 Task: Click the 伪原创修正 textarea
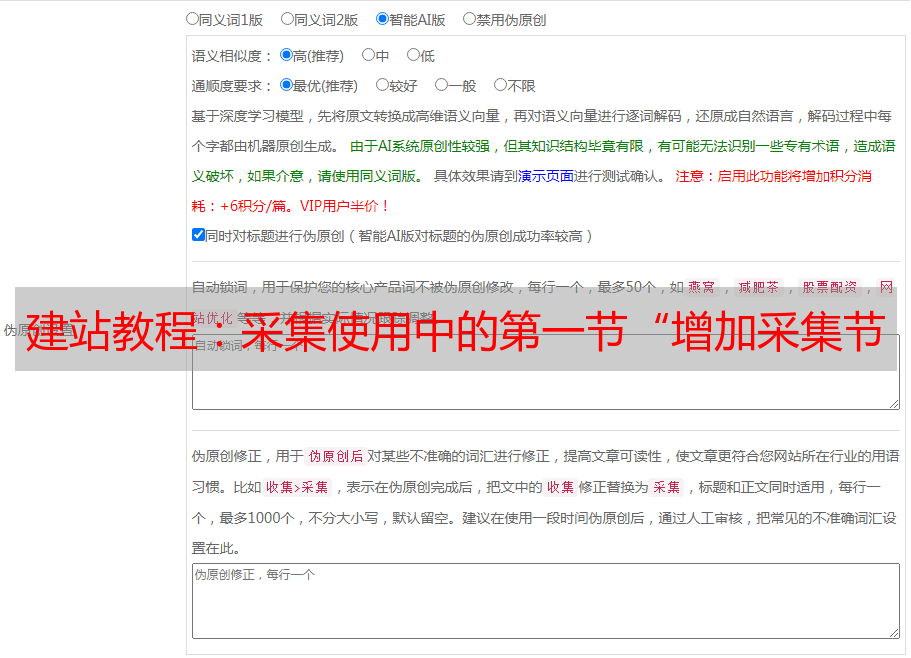[546, 601]
